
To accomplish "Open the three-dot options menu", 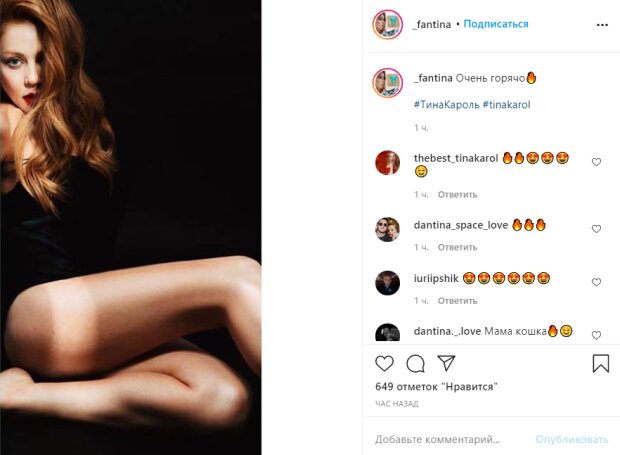I will [x=602, y=25].
